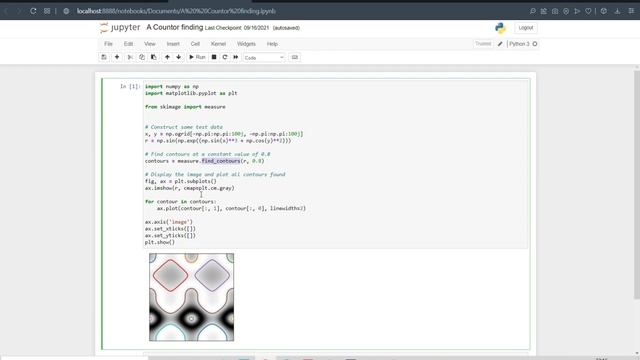The width and height of the screenshot is (640, 360).
Task: Restart and run all with the fast-forward icon
Action: point(236,57)
